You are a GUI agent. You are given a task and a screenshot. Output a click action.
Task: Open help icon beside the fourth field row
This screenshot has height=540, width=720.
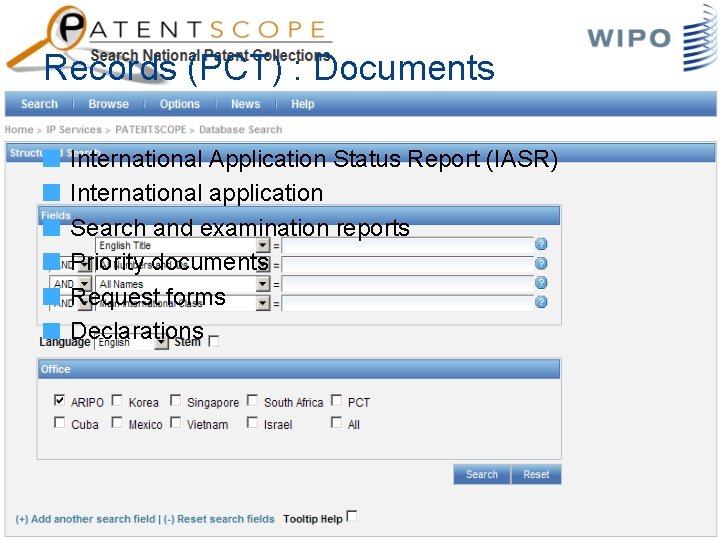[541, 302]
